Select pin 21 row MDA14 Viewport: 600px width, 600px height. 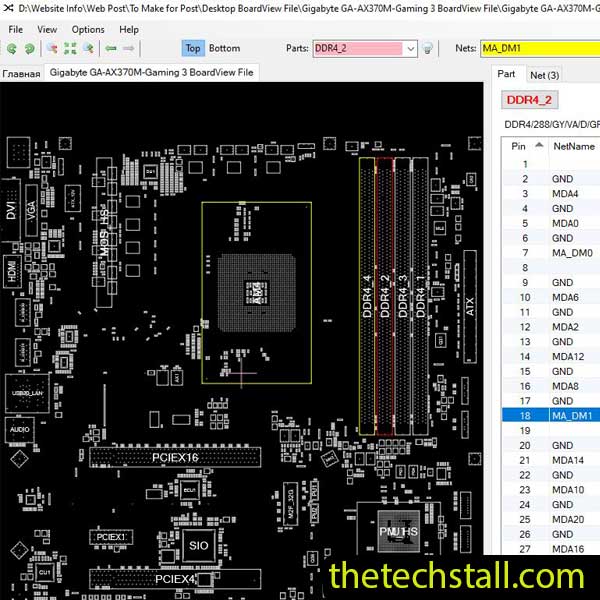point(551,460)
